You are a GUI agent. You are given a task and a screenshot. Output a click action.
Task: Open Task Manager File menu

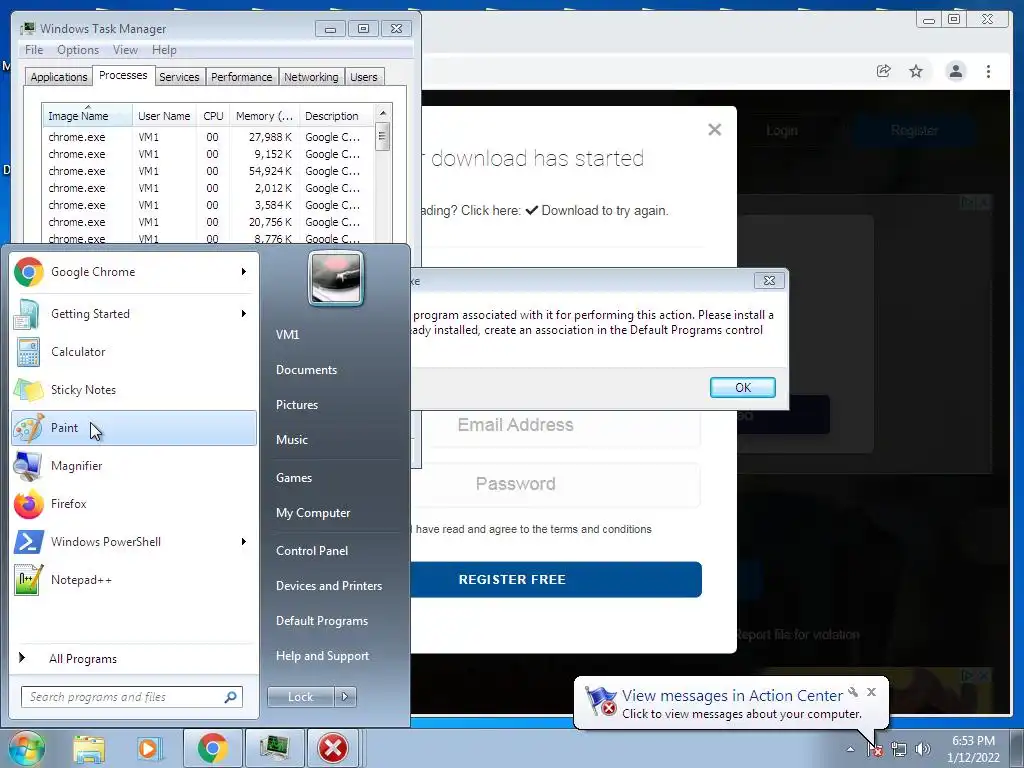click(x=34, y=50)
